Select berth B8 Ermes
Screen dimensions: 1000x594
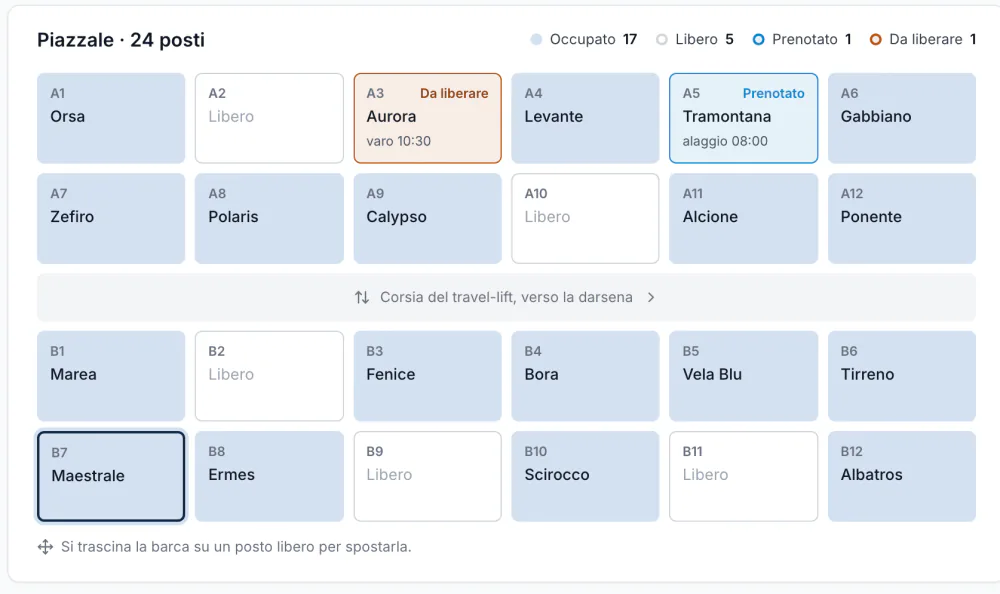tap(269, 477)
